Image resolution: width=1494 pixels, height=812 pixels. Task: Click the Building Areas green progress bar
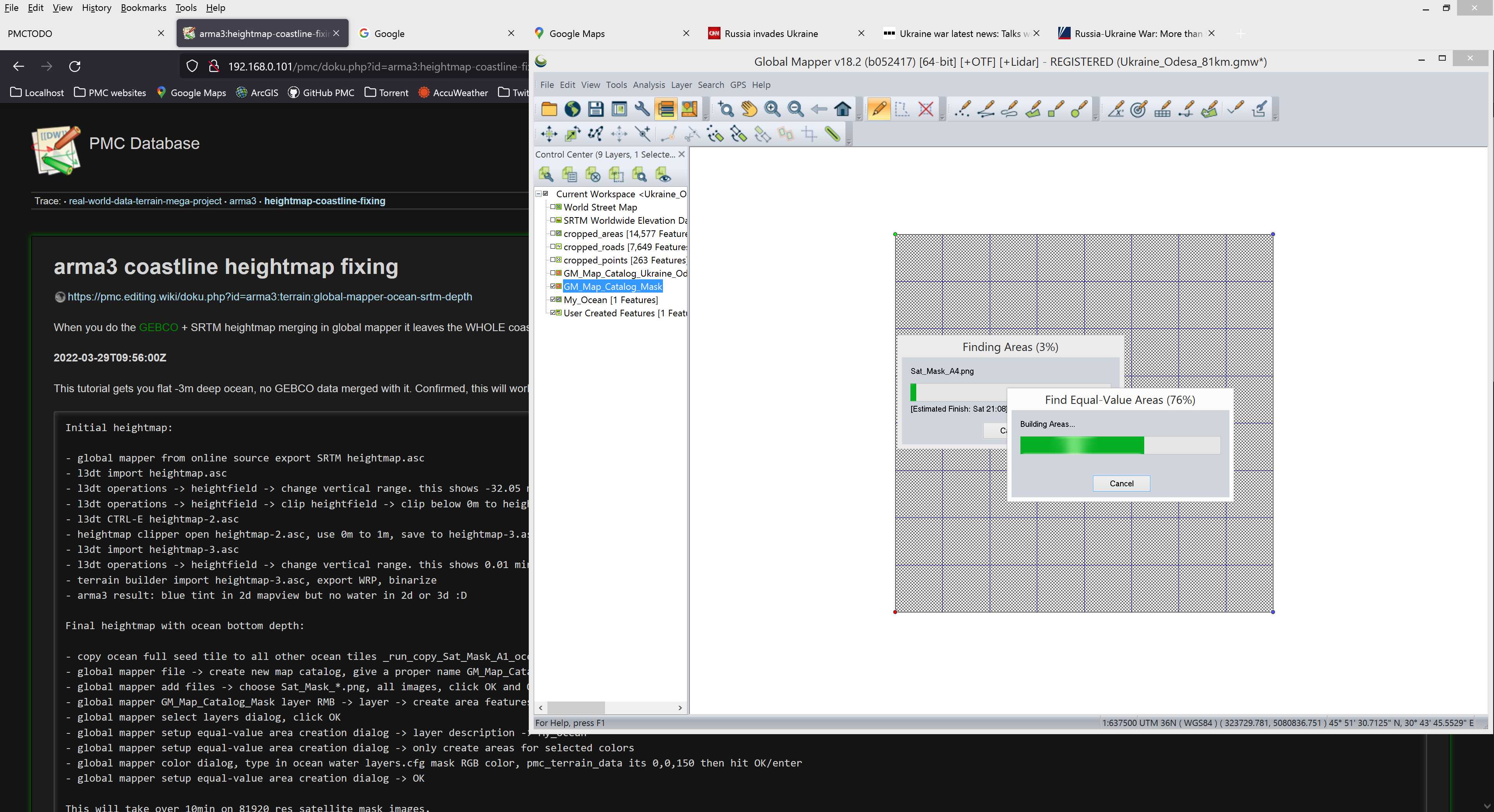[x=1120, y=445]
